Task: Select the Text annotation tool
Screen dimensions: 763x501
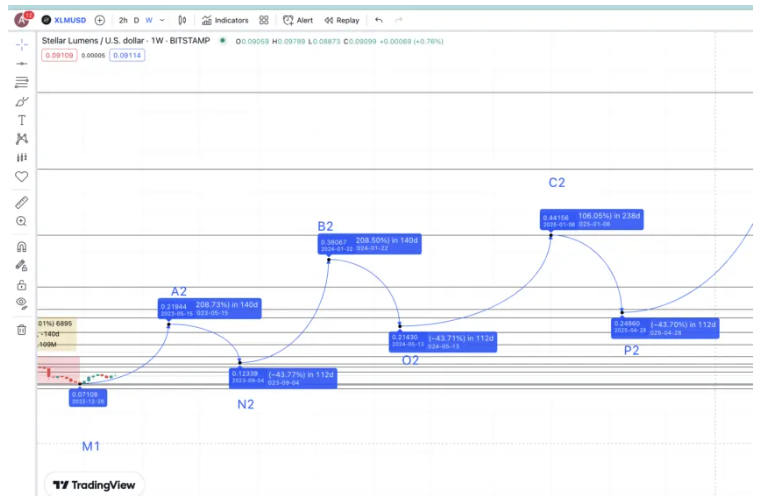Action: tap(21, 120)
